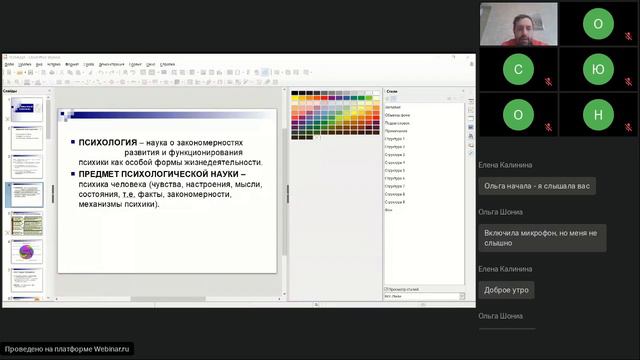This screenshot has width=640, height=360.
Task: Click the slide editor horizontal scrollbar
Action: [168, 299]
